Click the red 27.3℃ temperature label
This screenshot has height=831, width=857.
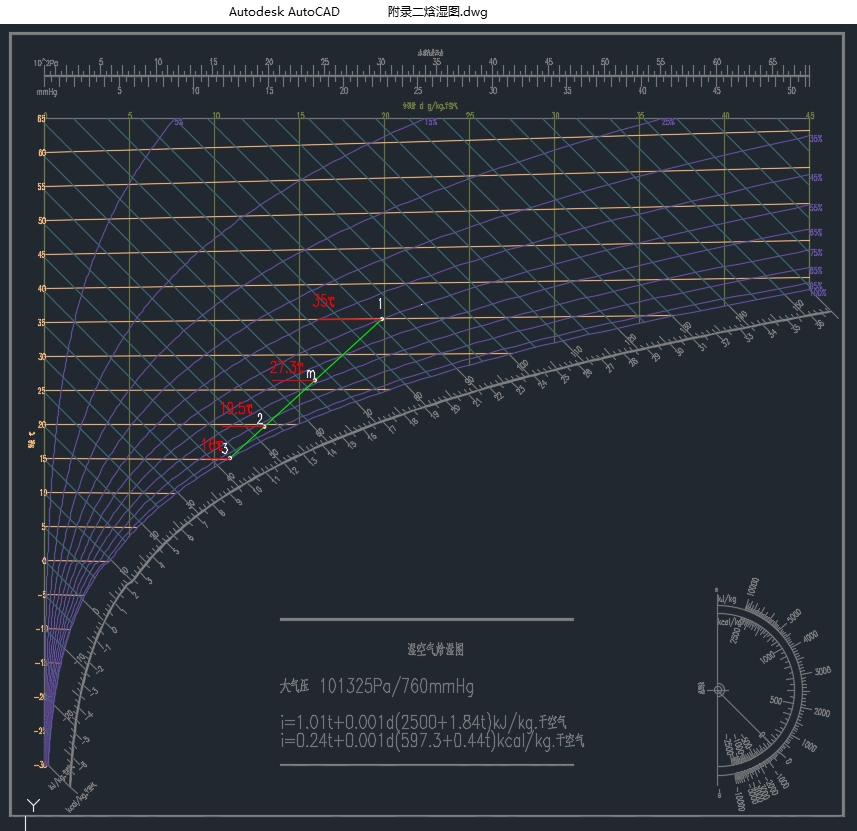pos(287,367)
